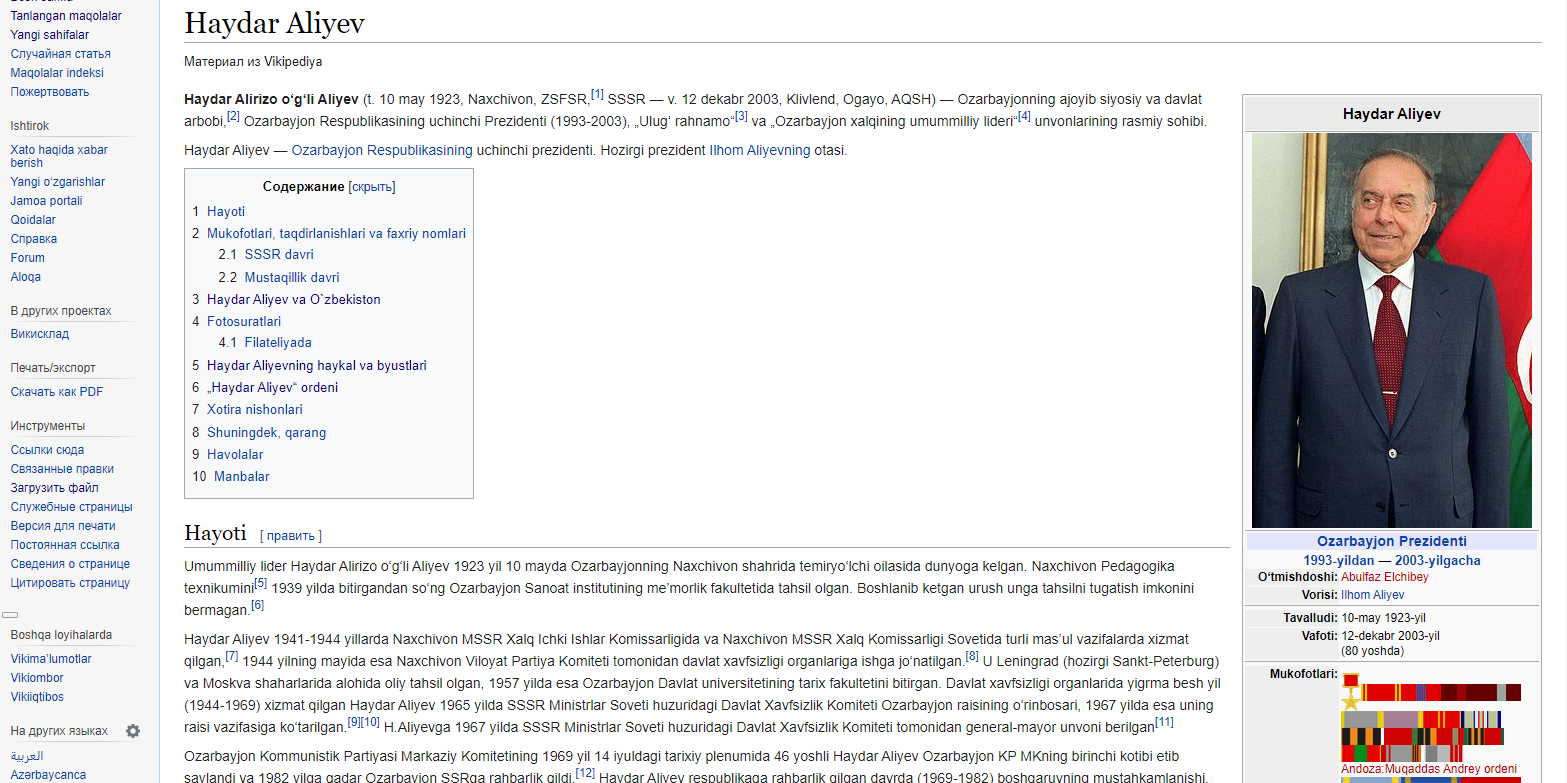The height and width of the screenshot is (783, 1567).
Task: Open 'Yangi sahifalar' sidebar link
Action: coord(50,35)
